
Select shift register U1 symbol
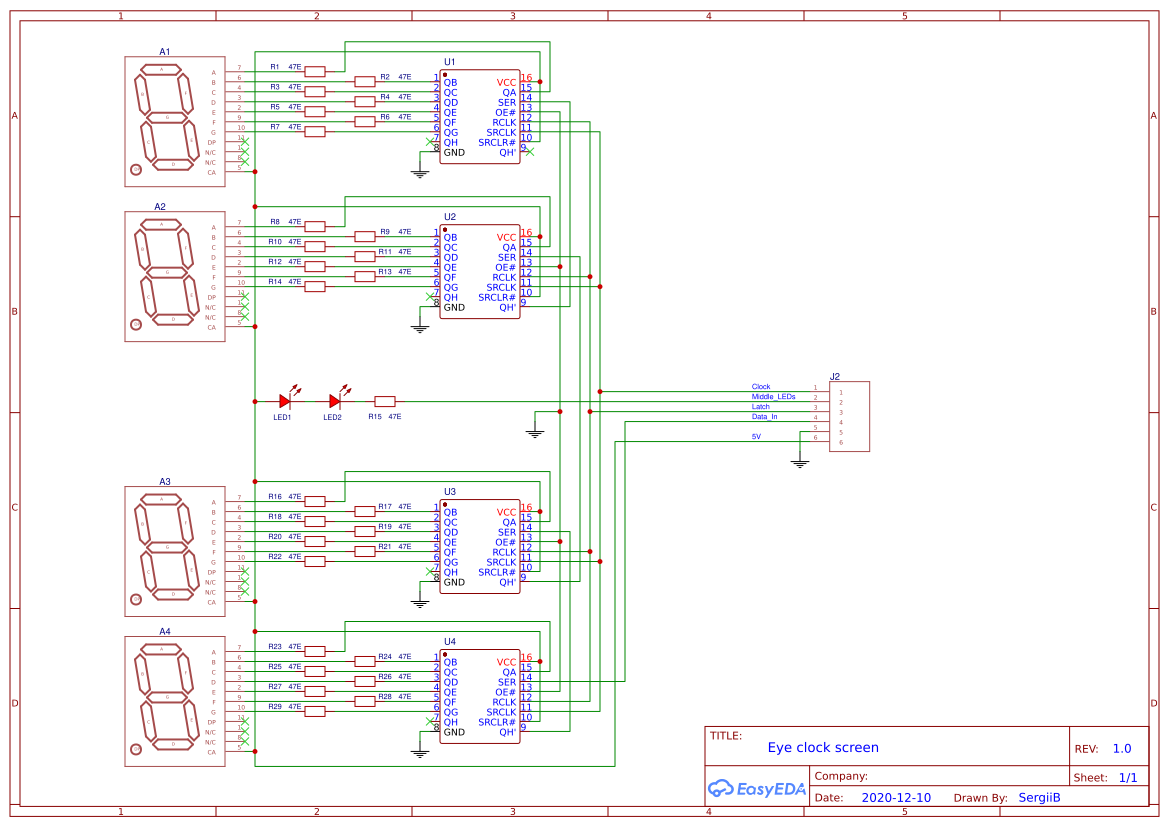480,115
